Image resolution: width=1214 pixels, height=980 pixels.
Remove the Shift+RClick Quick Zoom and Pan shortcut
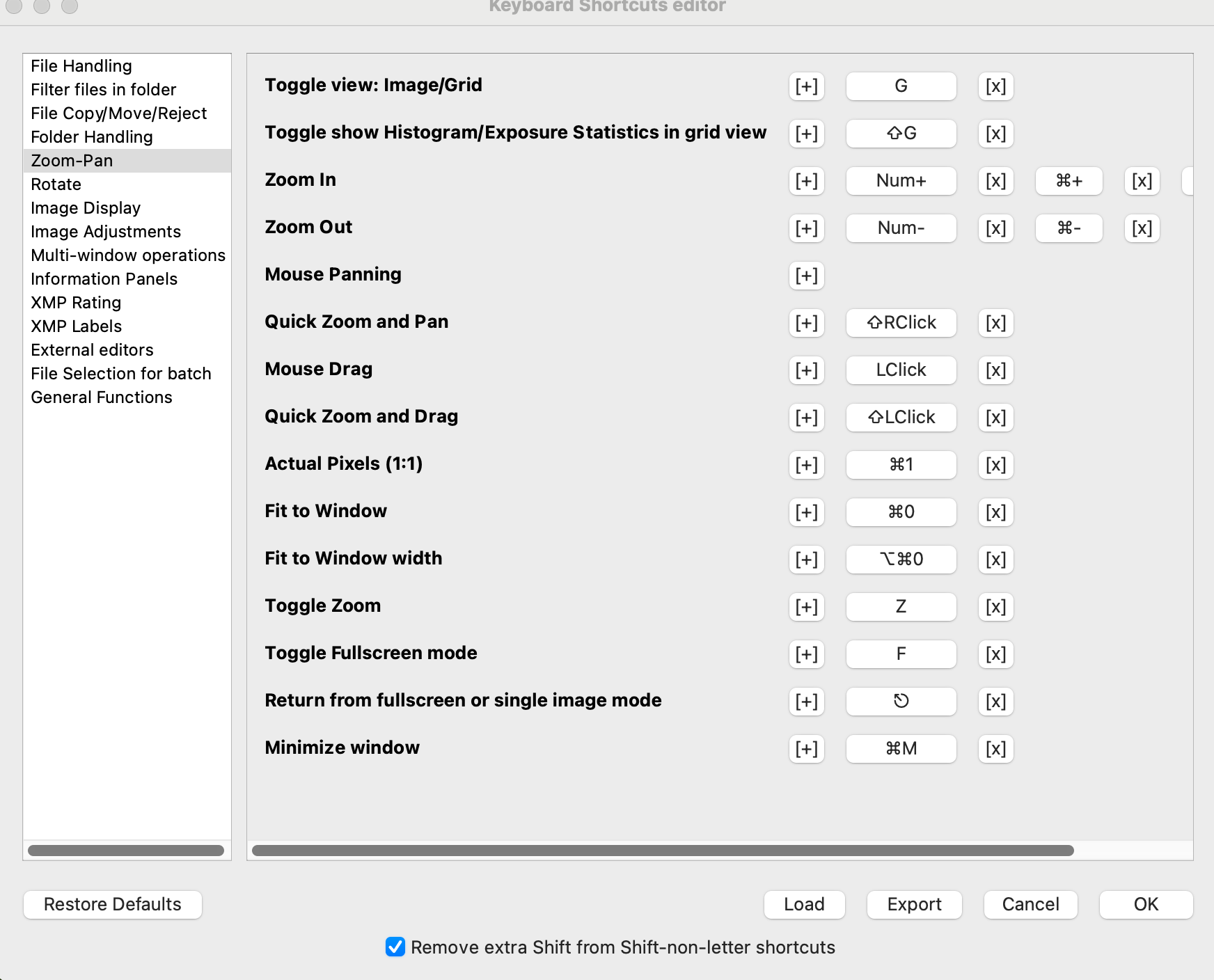995,323
